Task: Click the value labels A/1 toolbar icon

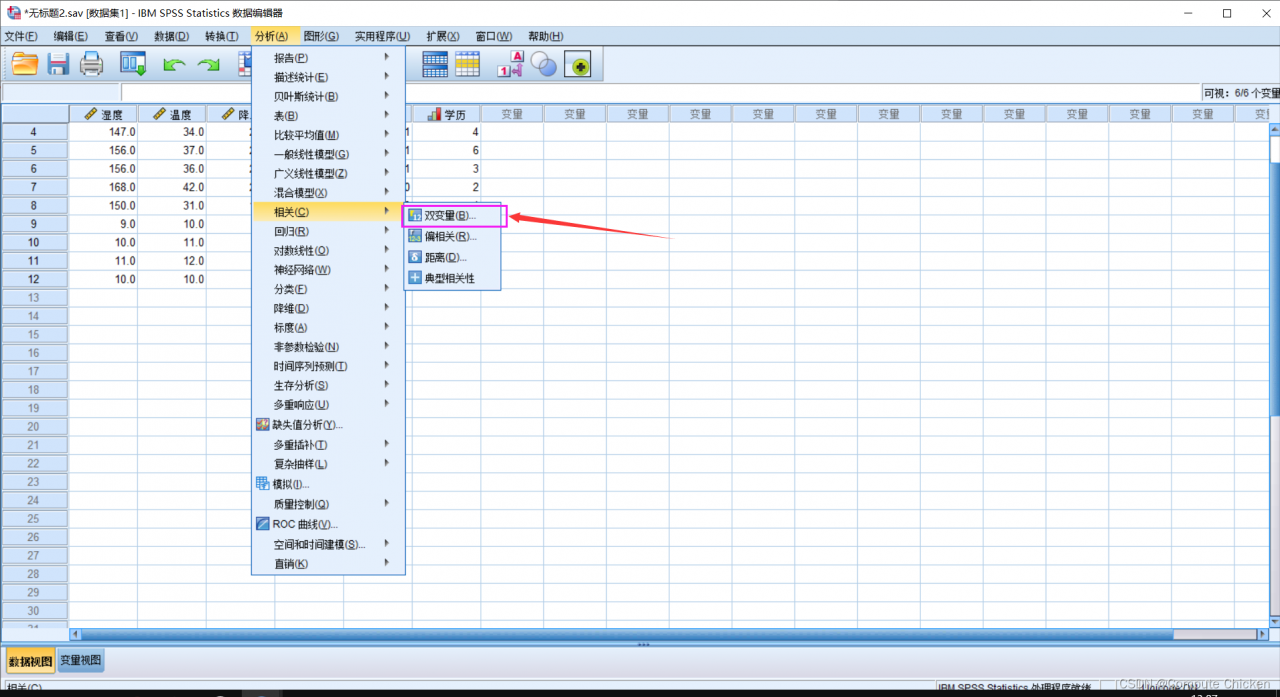Action: tap(510, 64)
